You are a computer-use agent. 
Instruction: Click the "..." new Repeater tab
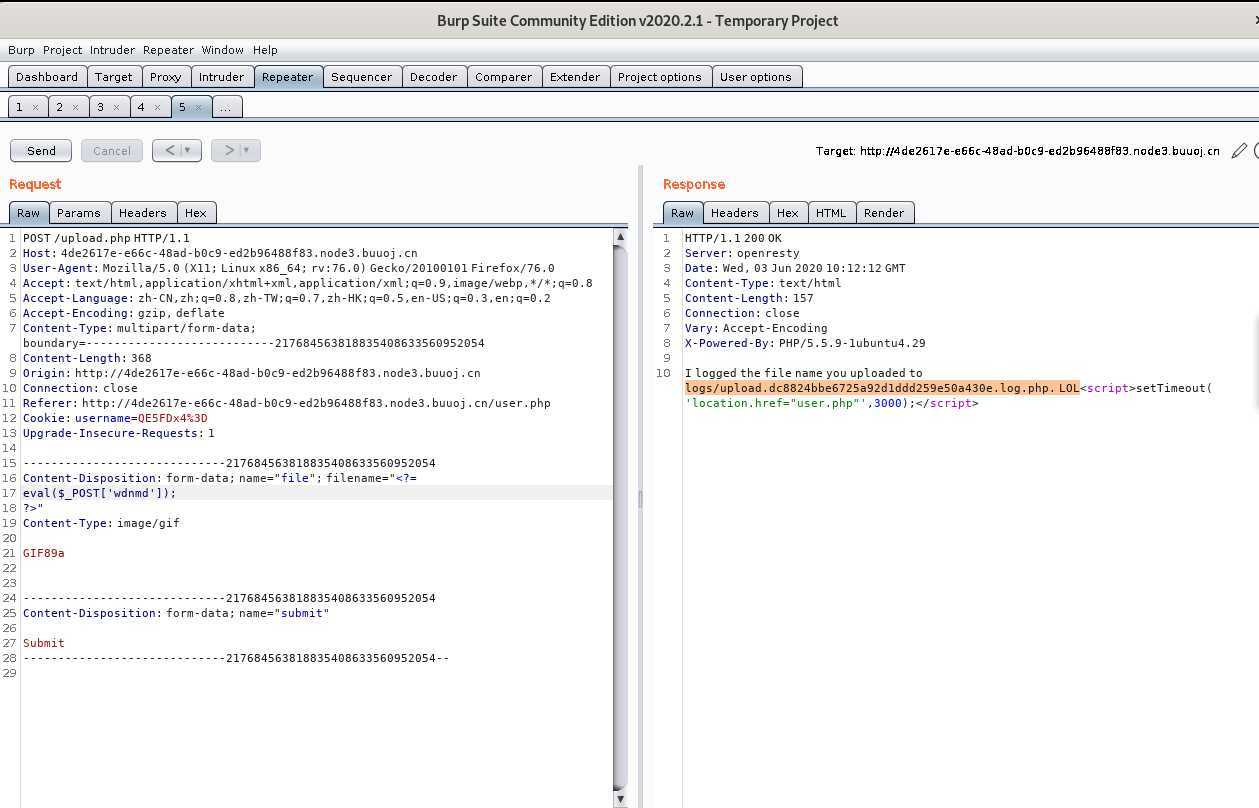226,107
